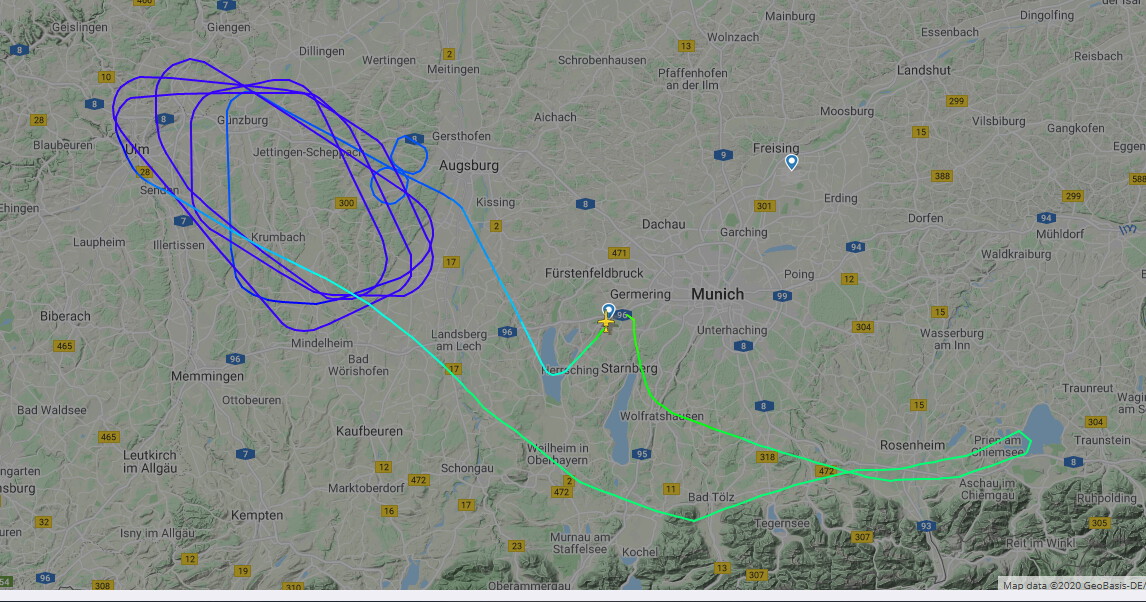Click the Kaufbeuren town label
1146x602 pixels.
coord(369,431)
